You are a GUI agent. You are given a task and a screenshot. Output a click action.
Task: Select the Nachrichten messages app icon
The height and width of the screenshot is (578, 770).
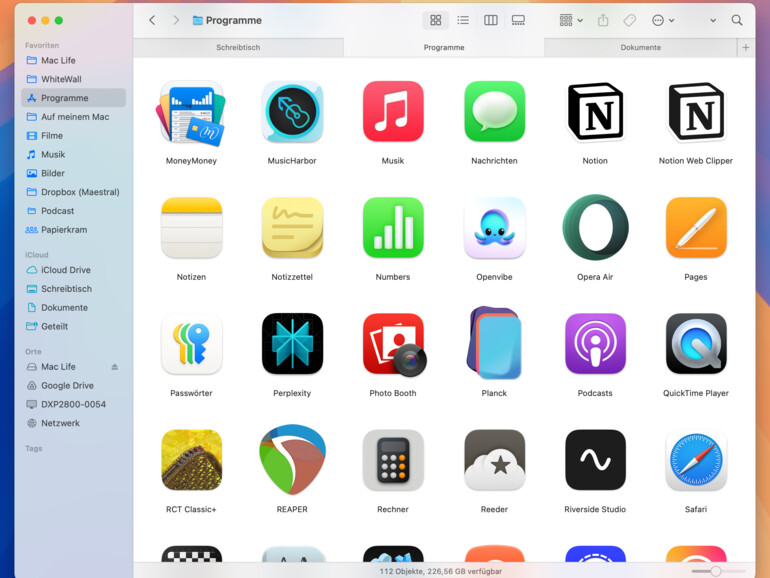pyautogui.click(x=495, y=111)
